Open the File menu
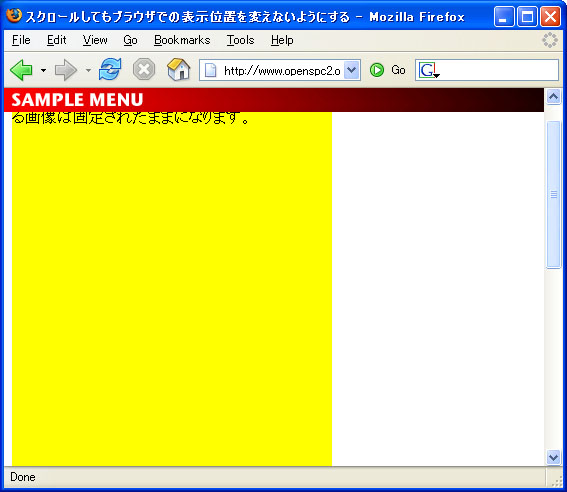The width and height of the screenshot is (567, 492). [21, 40]
